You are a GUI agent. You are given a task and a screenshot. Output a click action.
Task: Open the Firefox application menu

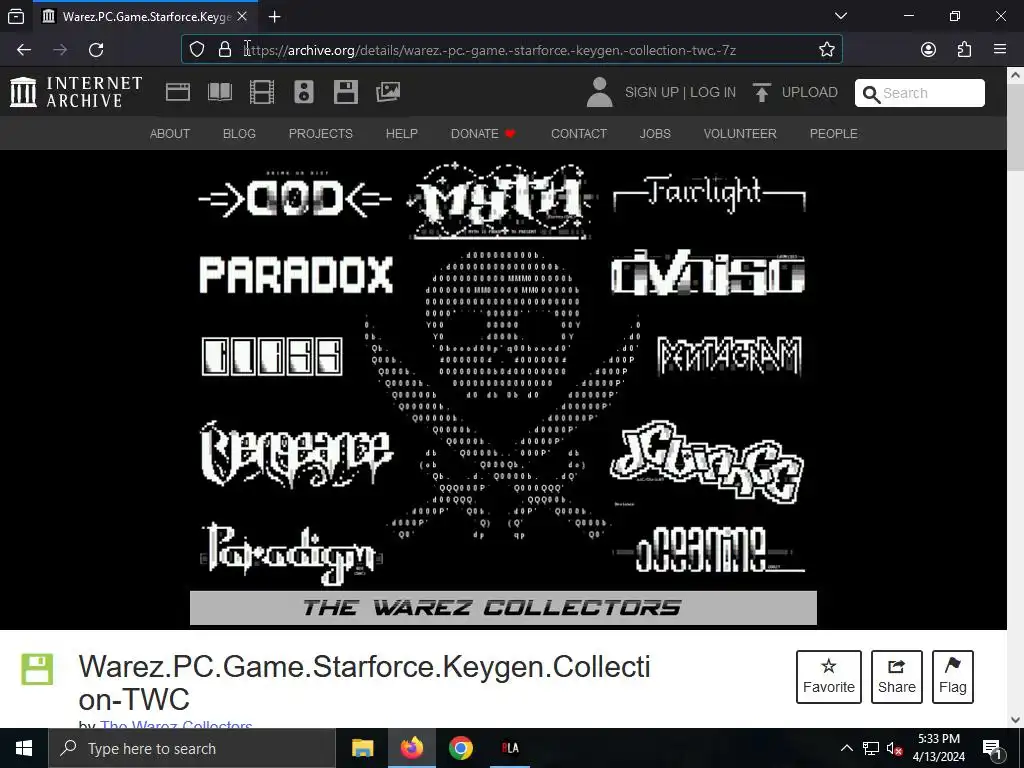[1000, 50]
